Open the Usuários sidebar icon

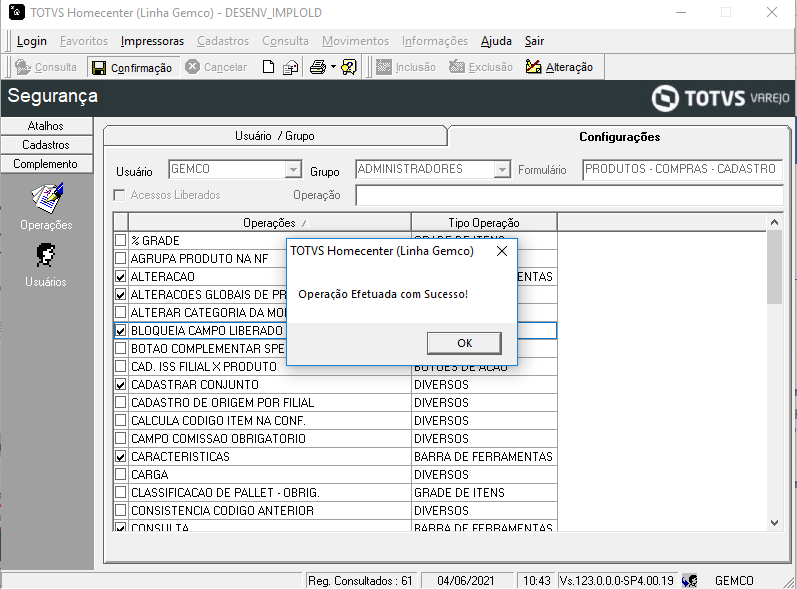point(46,255)
